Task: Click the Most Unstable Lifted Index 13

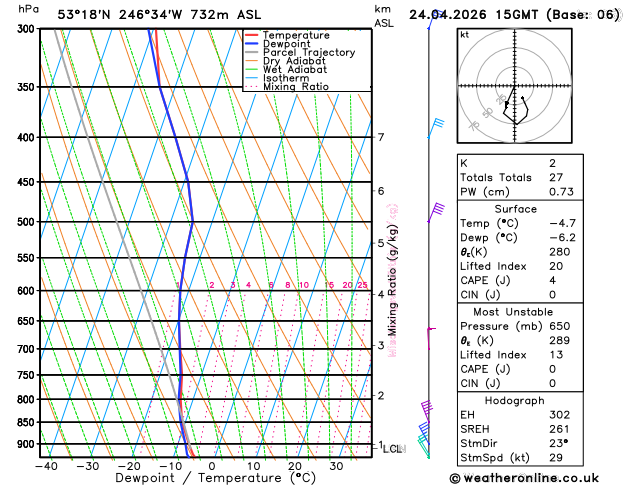Action: coord(556,354)
